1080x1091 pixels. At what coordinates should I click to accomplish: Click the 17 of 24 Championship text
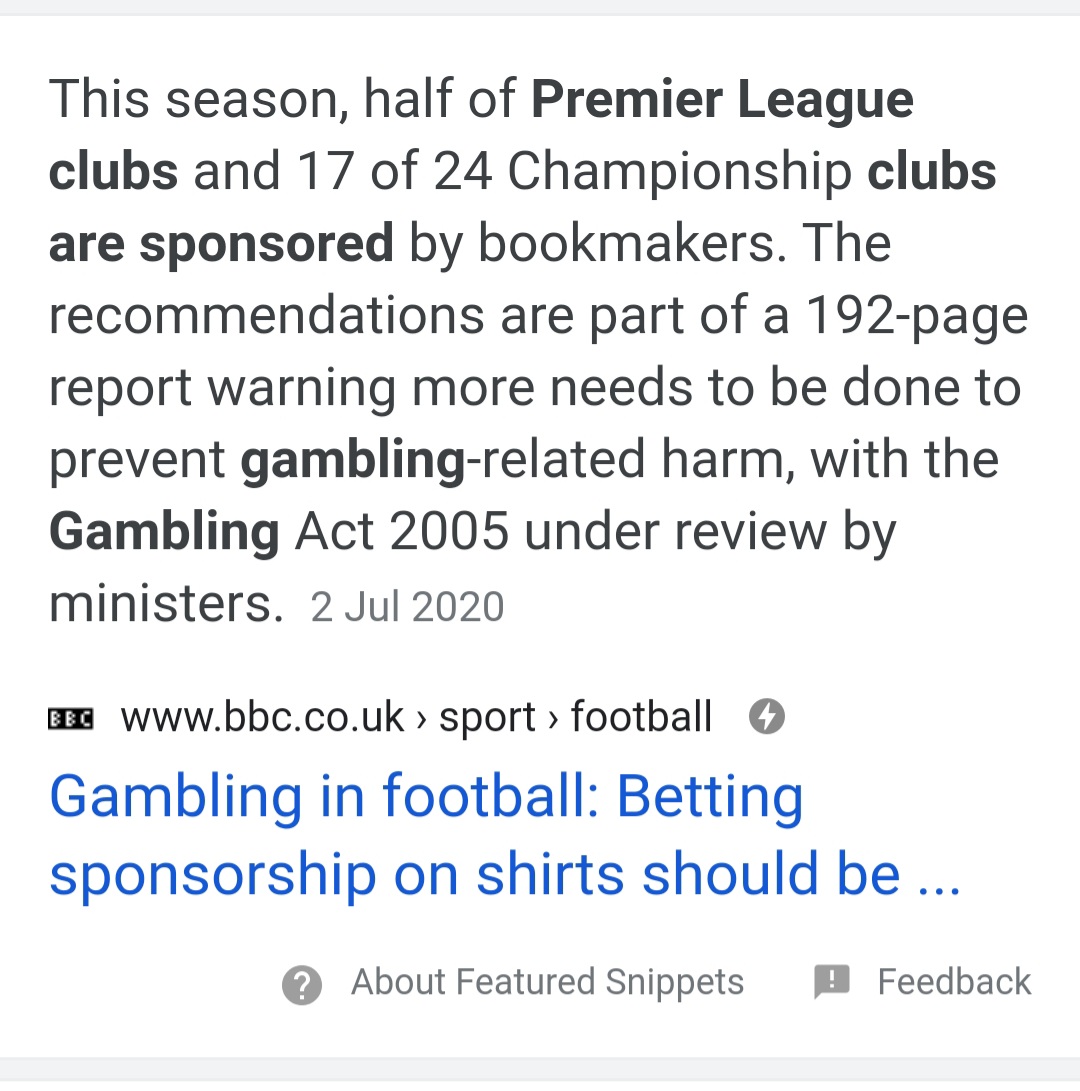[574, 172]
